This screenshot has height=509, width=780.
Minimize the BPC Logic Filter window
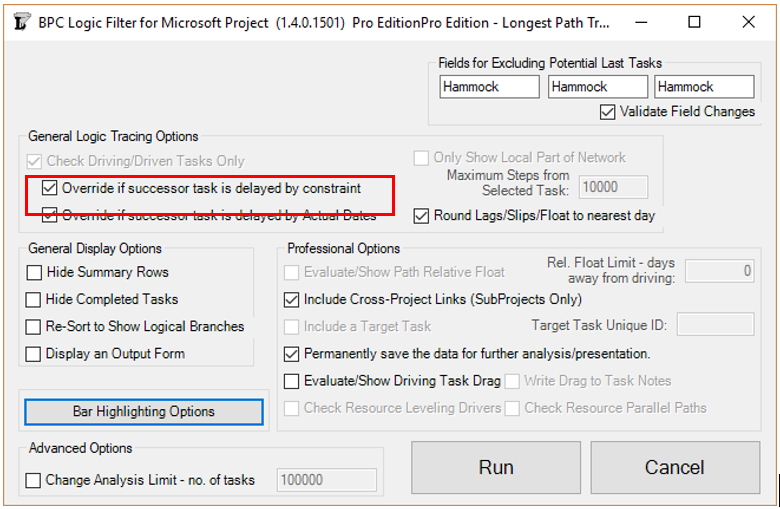point(641,22)
